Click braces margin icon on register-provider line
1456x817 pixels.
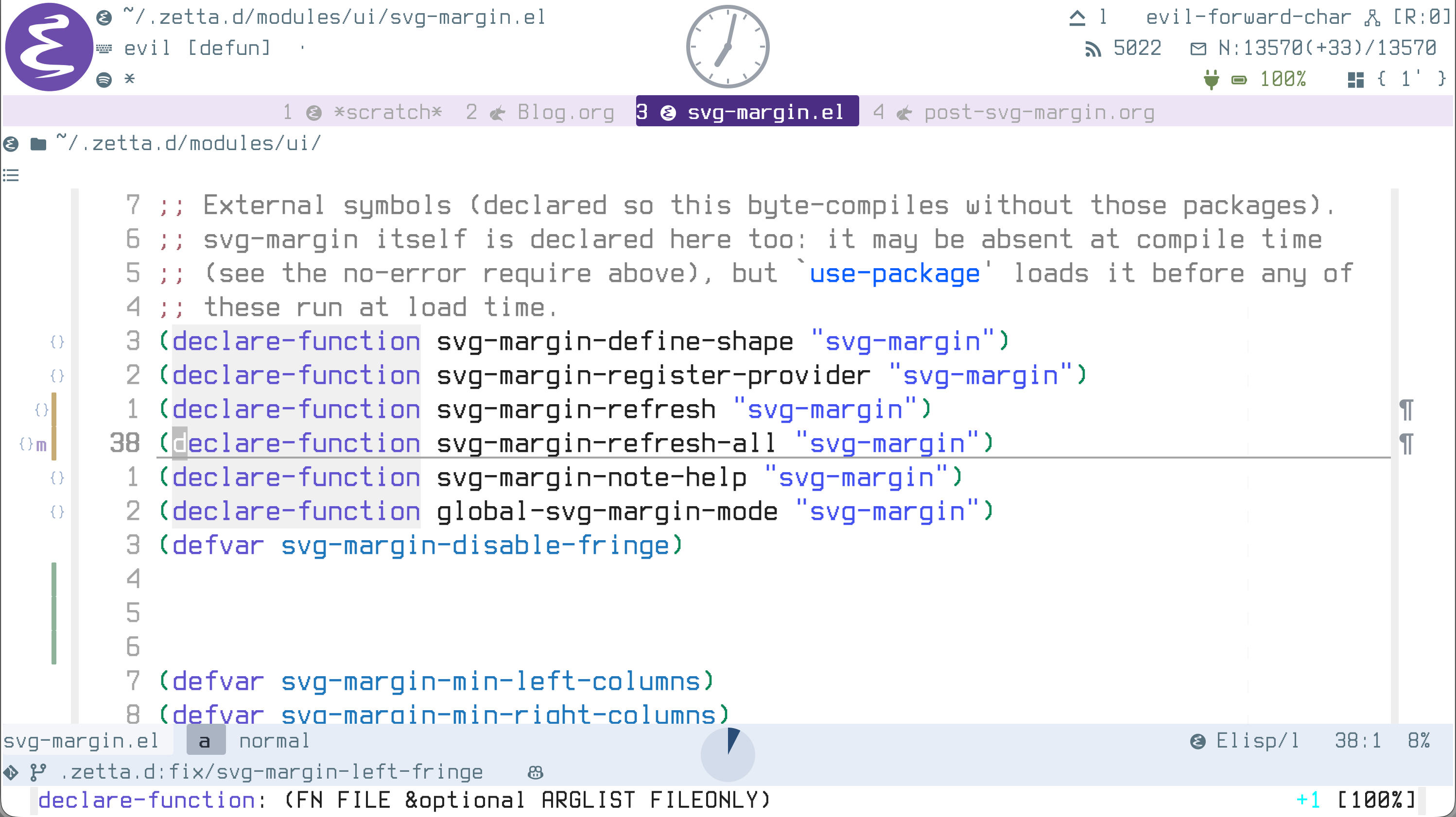point(57,375)
